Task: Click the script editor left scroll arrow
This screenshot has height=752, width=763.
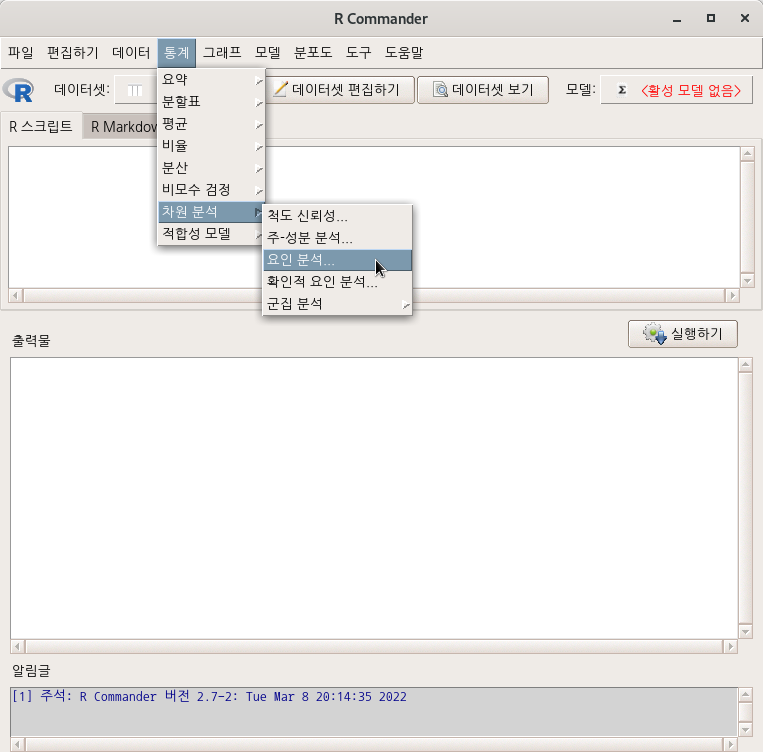Action: point(16,295)
